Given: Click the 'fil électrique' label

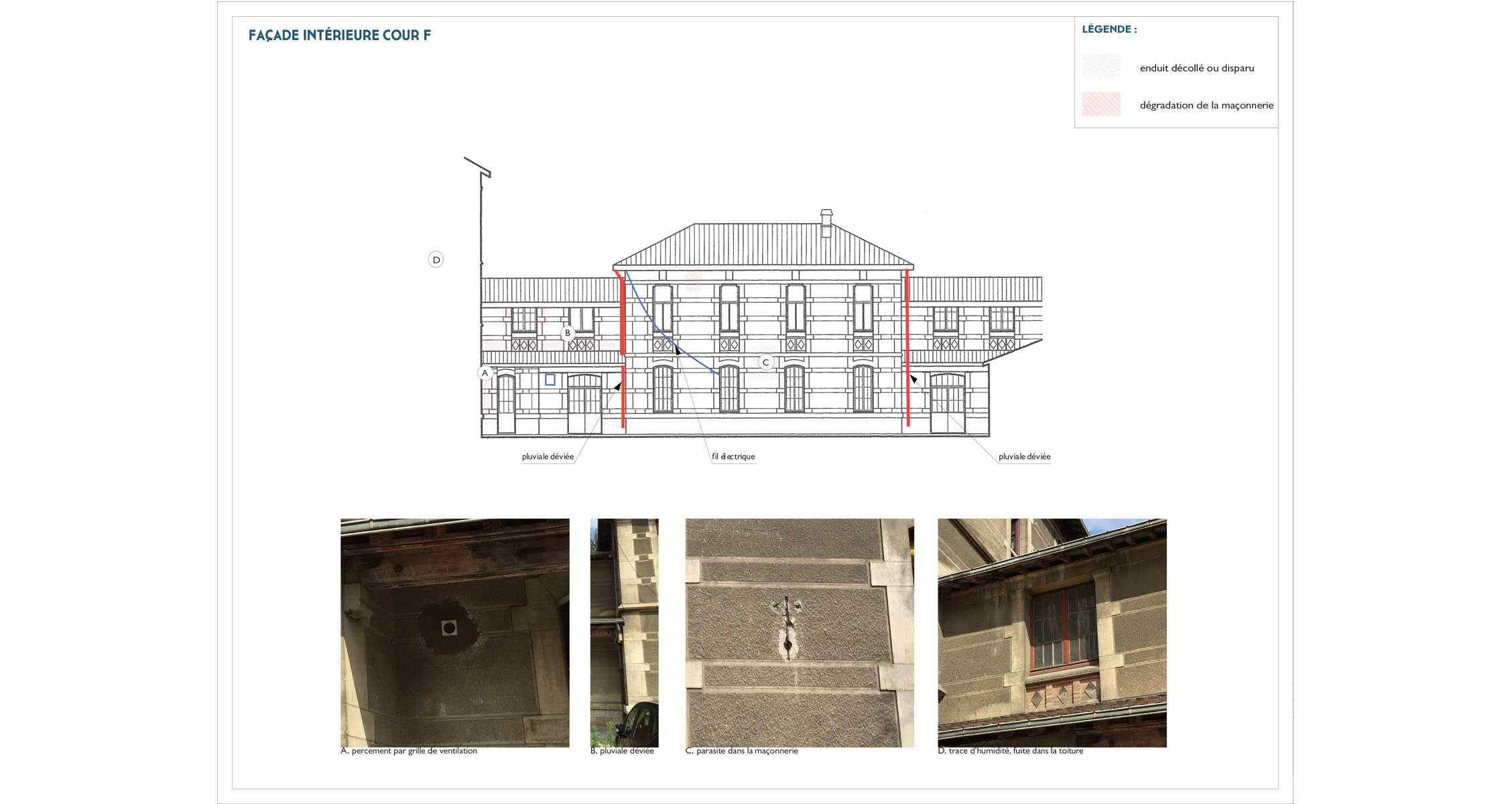Looking at the screenshot, I should pos(733,457).
